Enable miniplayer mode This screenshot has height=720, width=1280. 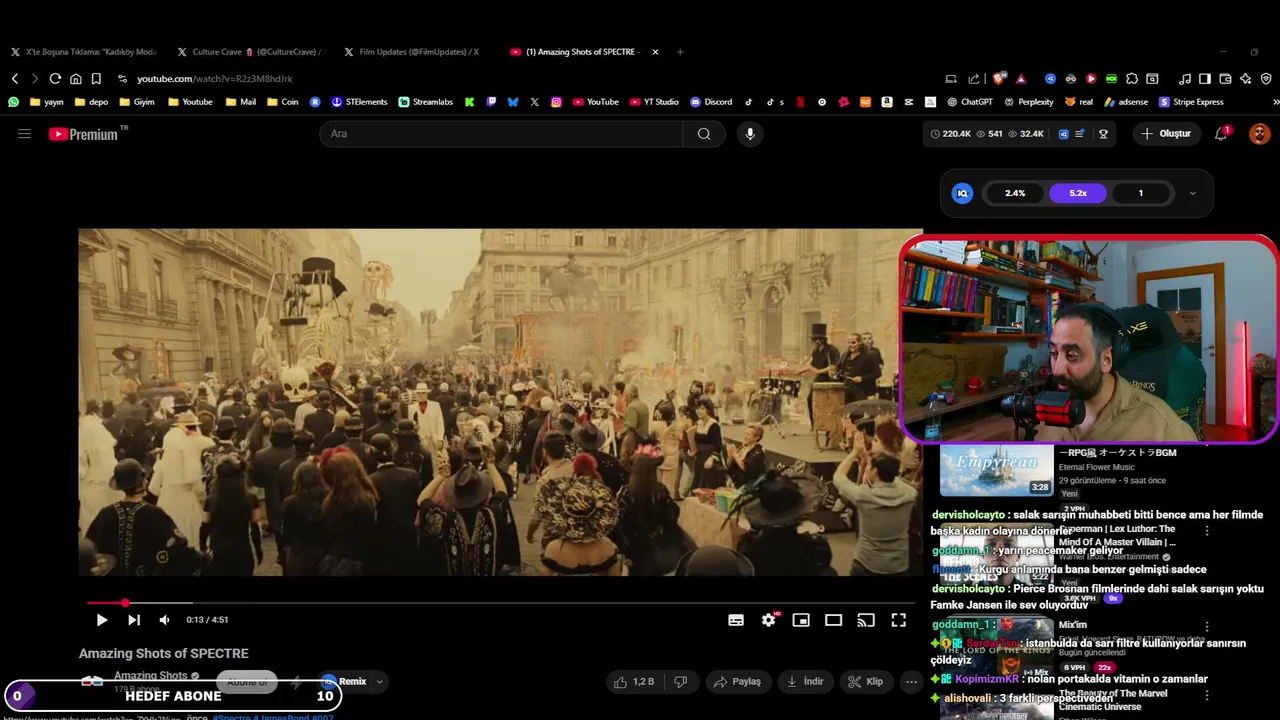[x=801, y=620]
